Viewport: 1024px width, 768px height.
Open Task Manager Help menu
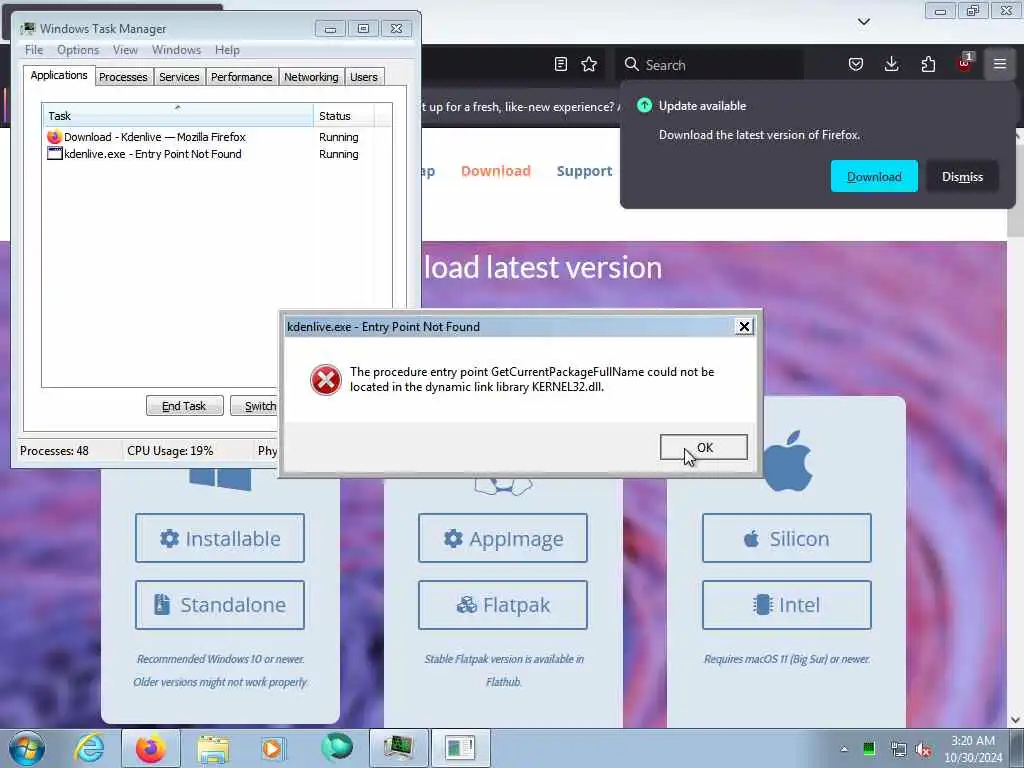(227, 50)
